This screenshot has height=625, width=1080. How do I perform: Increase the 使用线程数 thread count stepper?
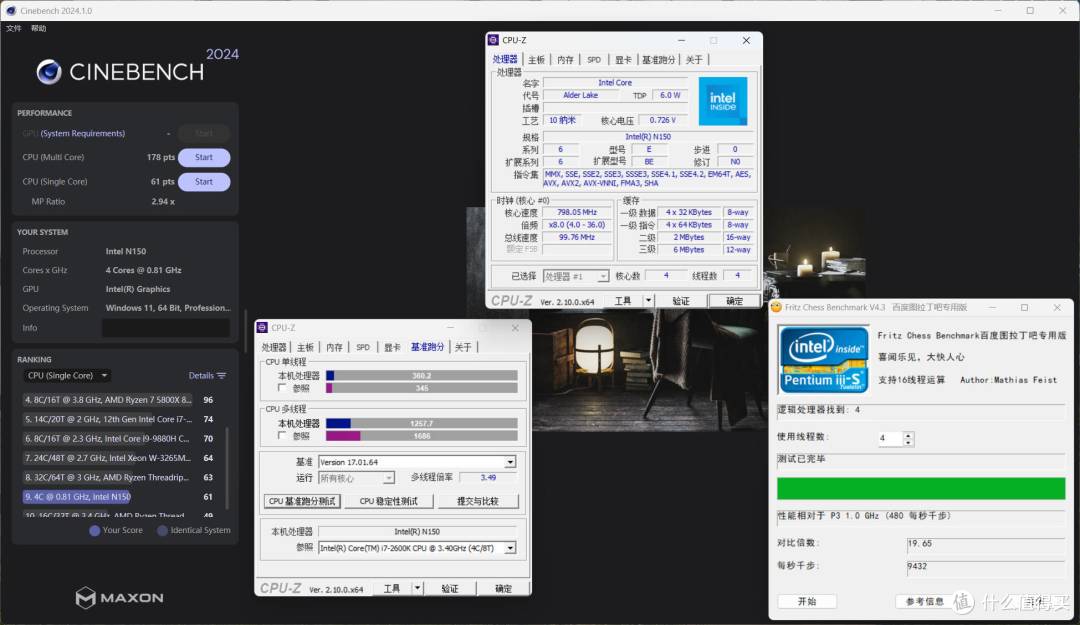[x=909, y=434]
